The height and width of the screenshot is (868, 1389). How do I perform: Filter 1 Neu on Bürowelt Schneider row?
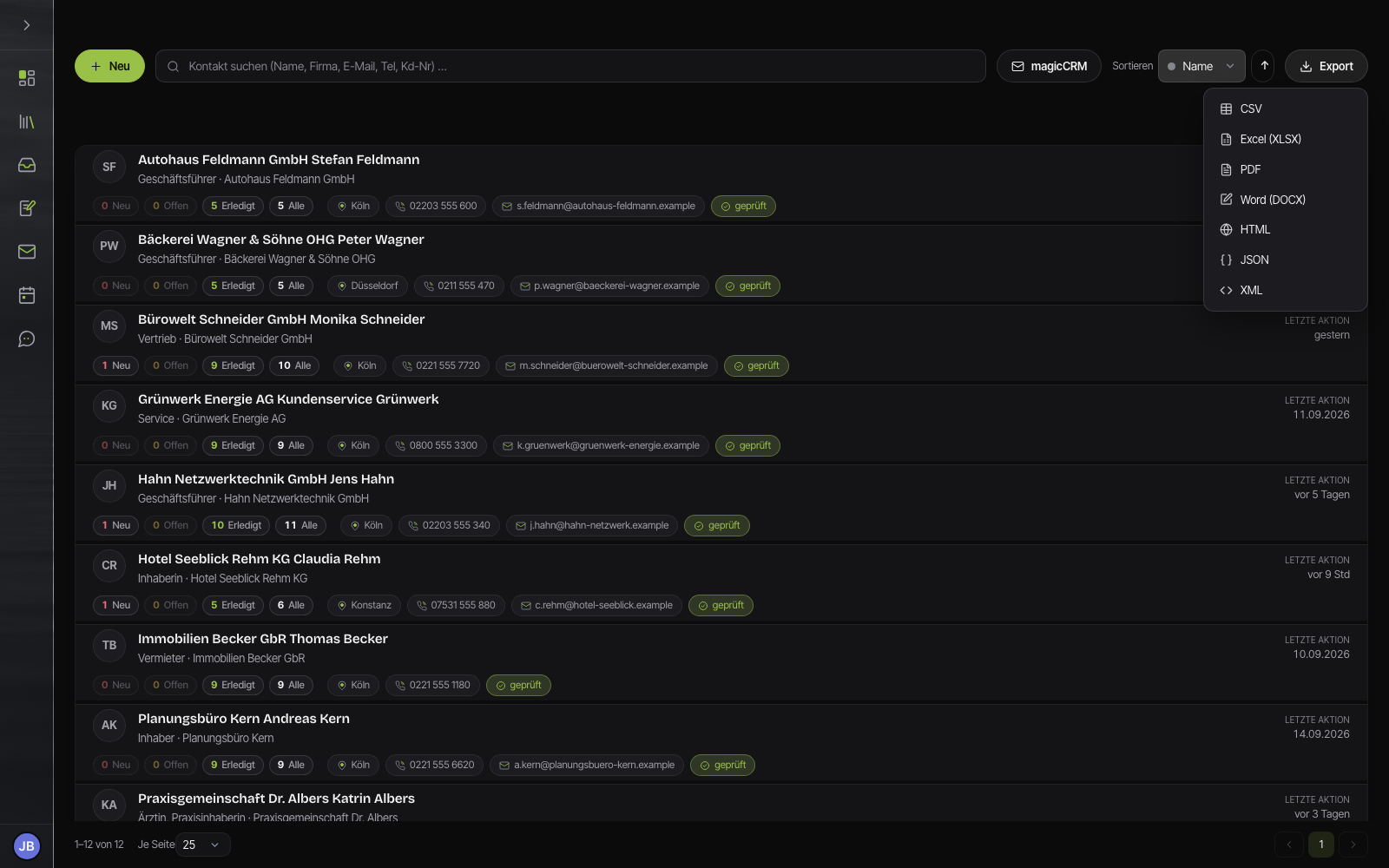(x=115, y=365)
